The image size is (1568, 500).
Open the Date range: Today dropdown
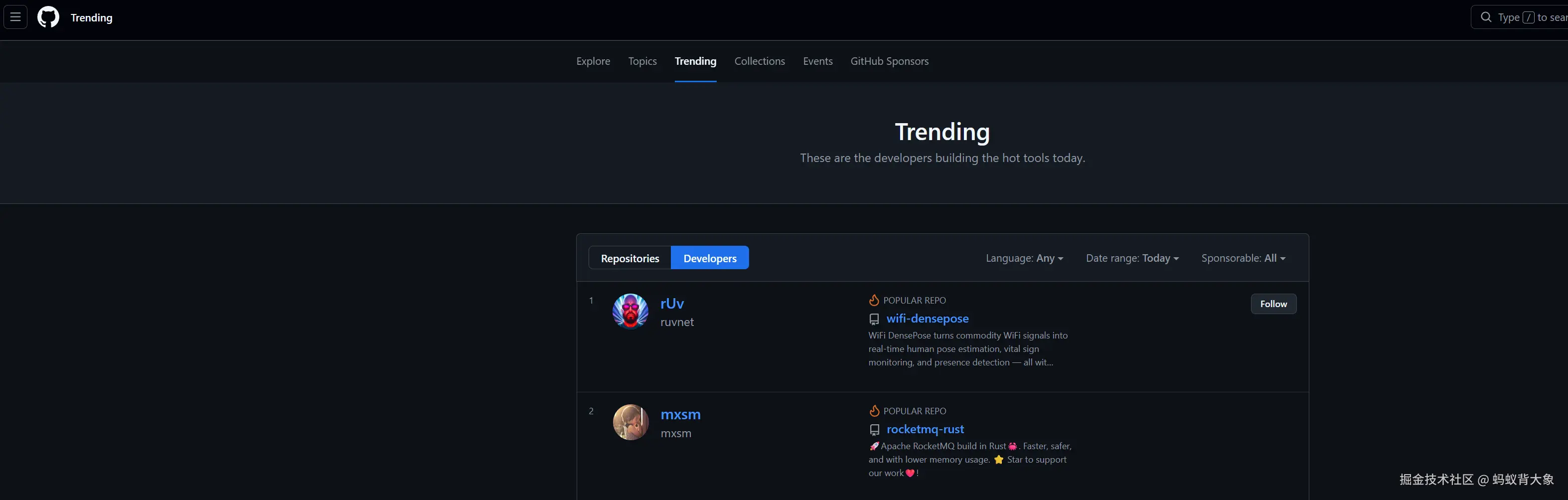(x=1131, y=258)
